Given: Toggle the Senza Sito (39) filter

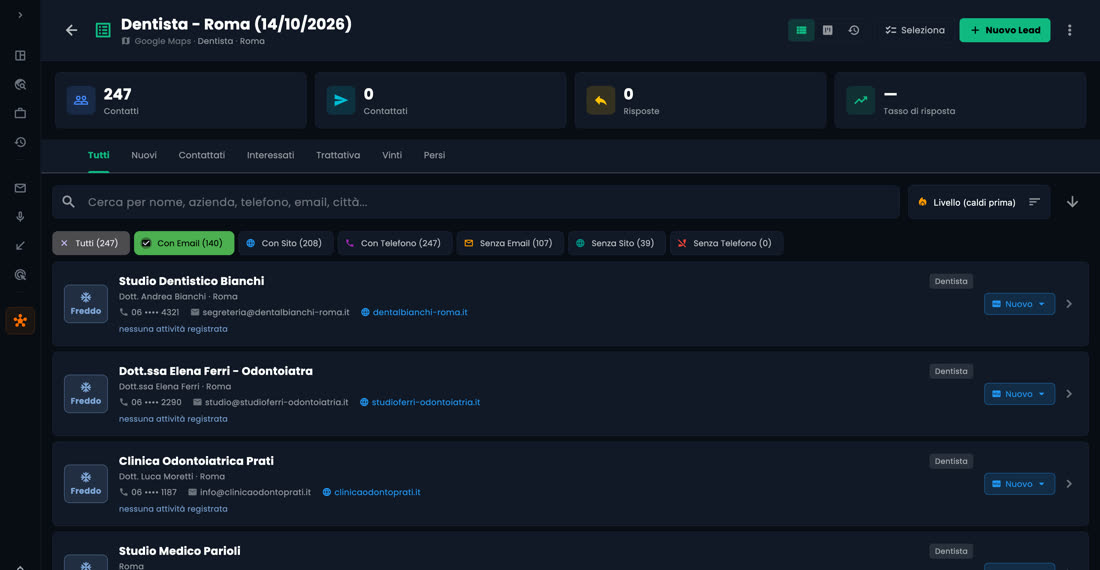Looking at the screenshot, I should 617,243.
